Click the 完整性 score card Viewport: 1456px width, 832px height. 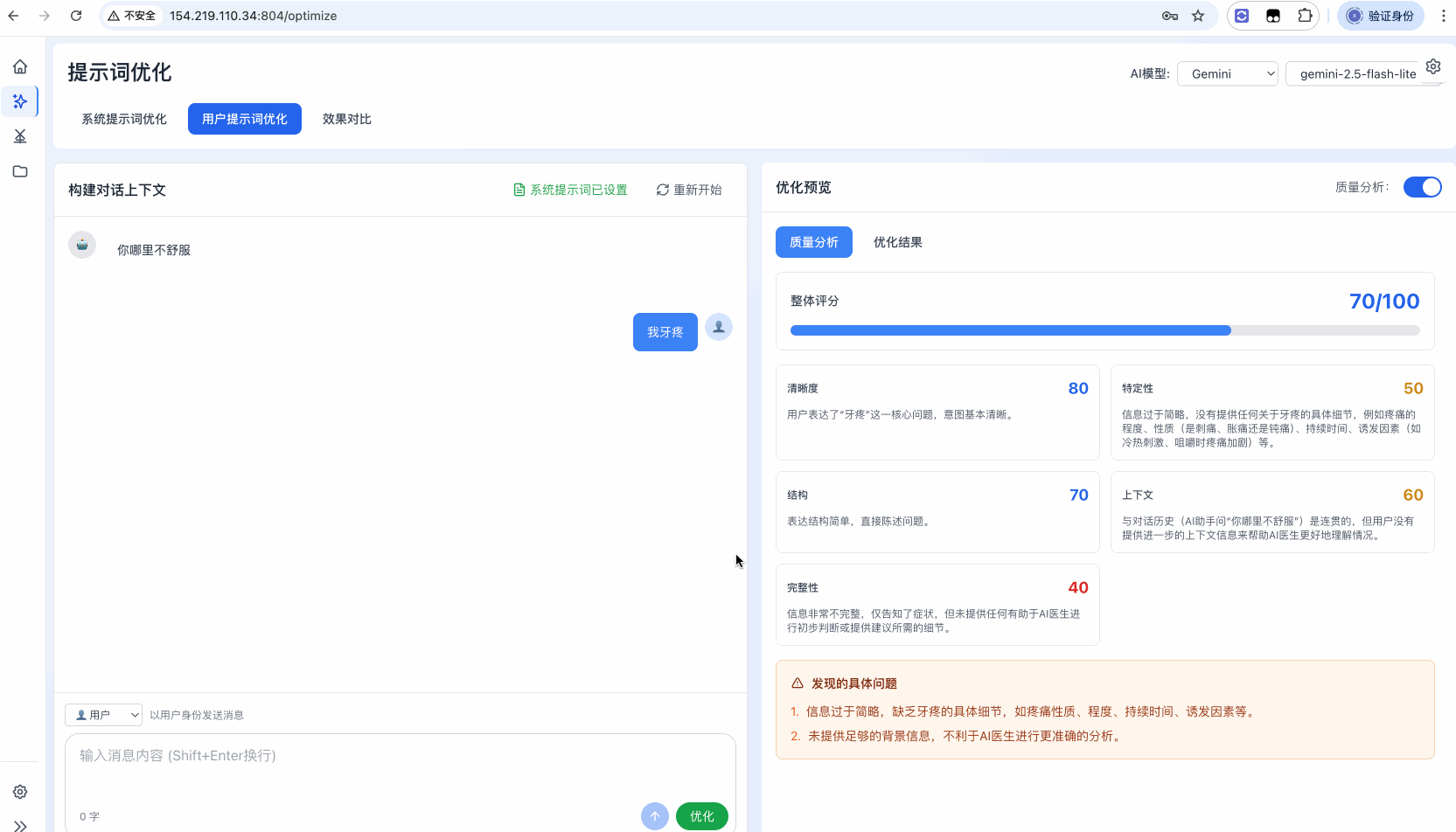(937, 605)
